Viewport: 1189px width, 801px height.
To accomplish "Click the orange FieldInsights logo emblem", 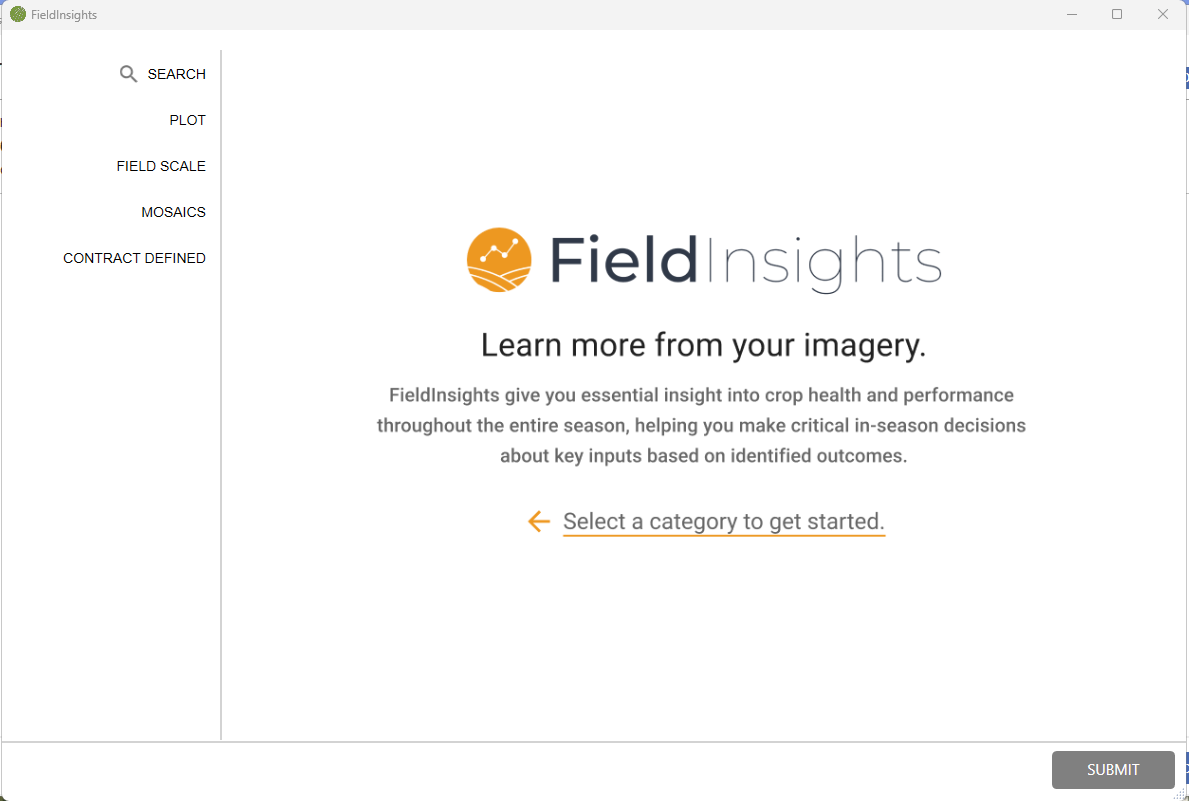I will pos(499,260).
